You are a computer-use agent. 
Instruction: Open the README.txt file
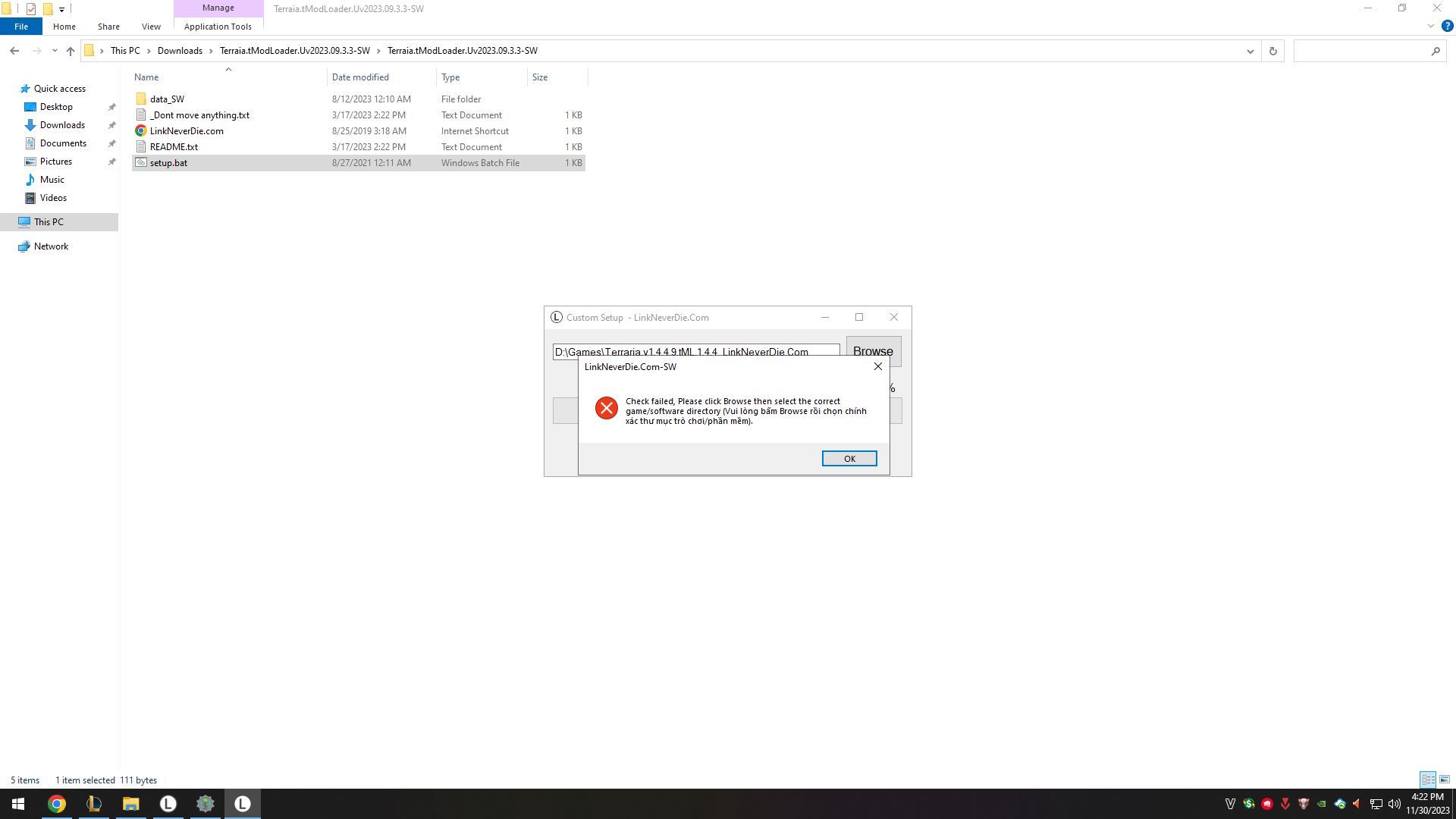click(x=173, y=146)
